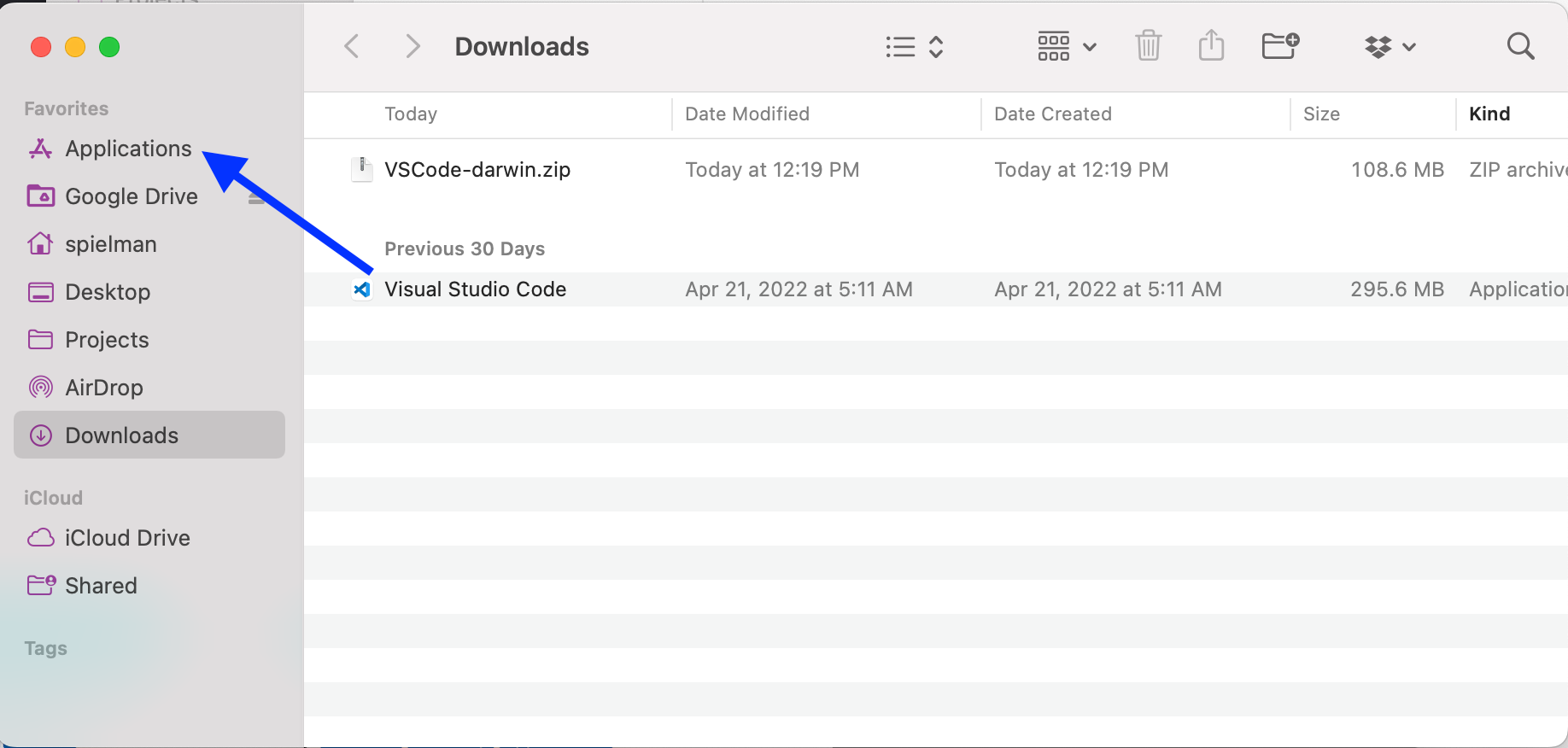Image resolution: width=1568 pixels, height=748 pixels.
Task: Sort by the Date Created column
Action: click(1053, 114)
